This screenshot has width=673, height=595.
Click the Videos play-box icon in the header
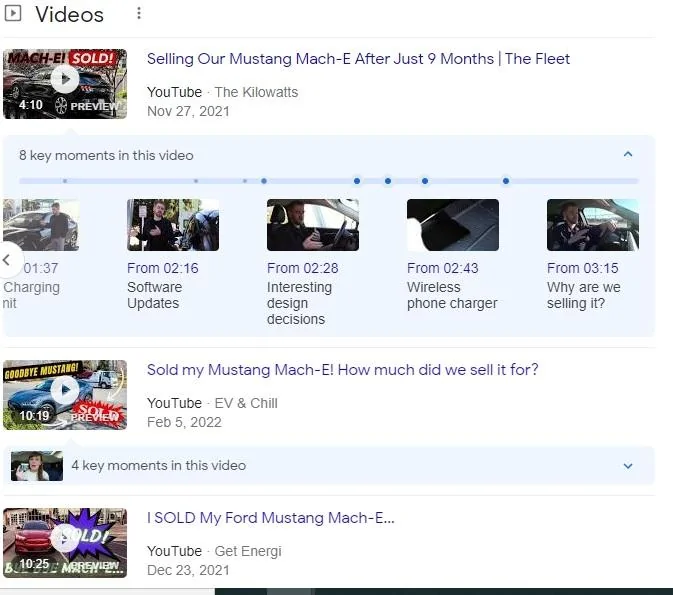click(x=12, y=13)
